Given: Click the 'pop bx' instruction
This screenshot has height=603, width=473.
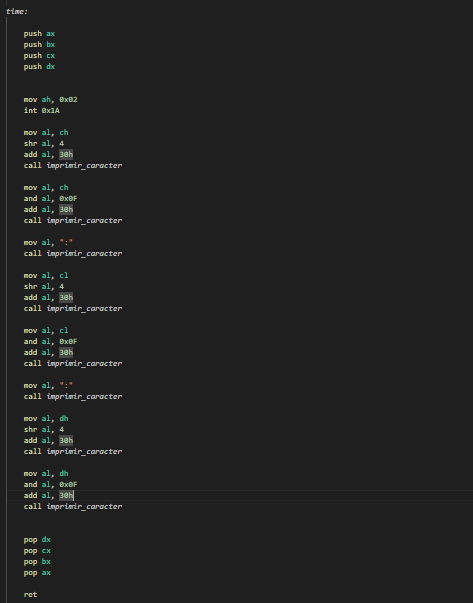Looking at the screenshot, I should (37, 562).
